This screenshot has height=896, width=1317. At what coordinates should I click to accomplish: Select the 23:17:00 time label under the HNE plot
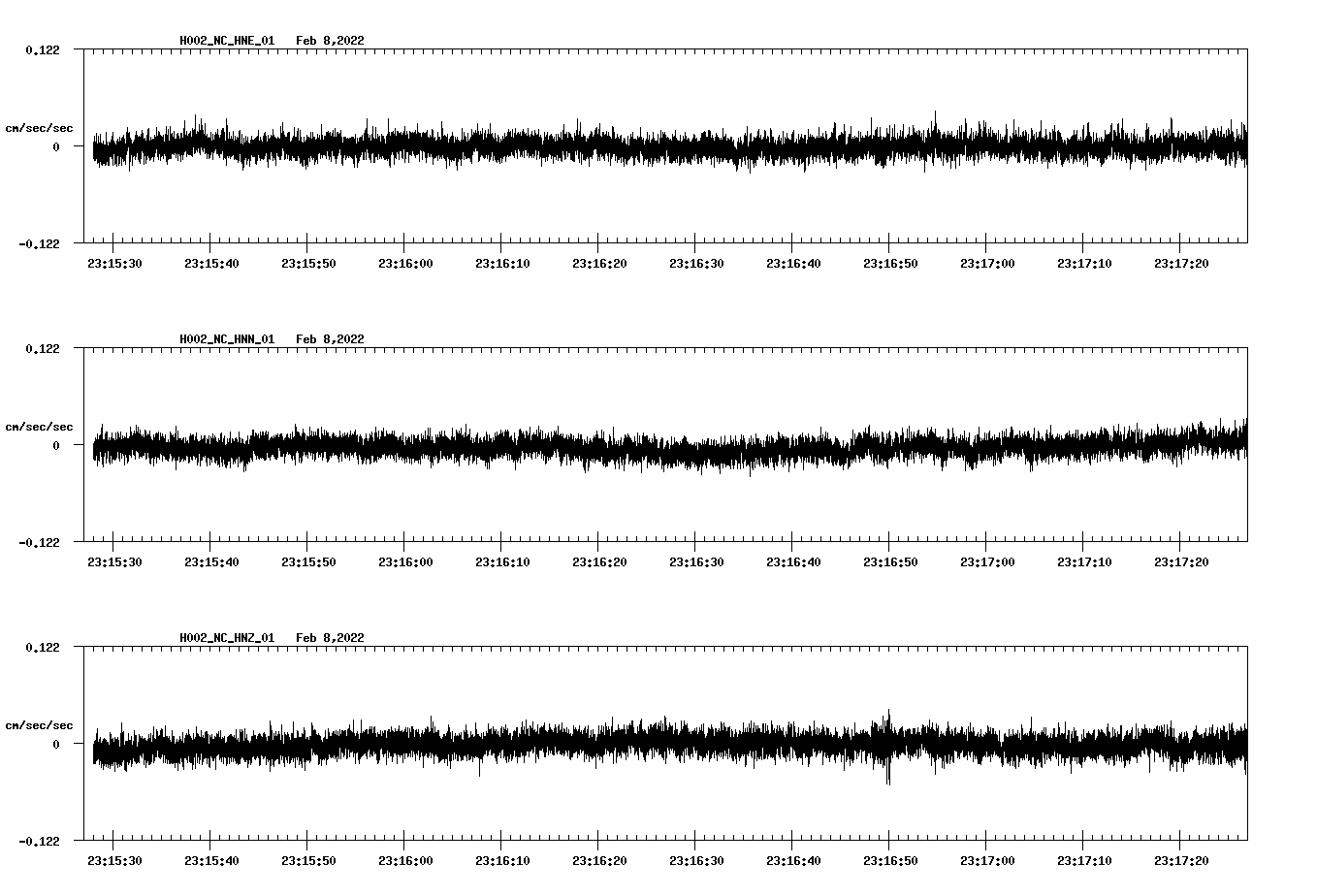tap(987, 263)
